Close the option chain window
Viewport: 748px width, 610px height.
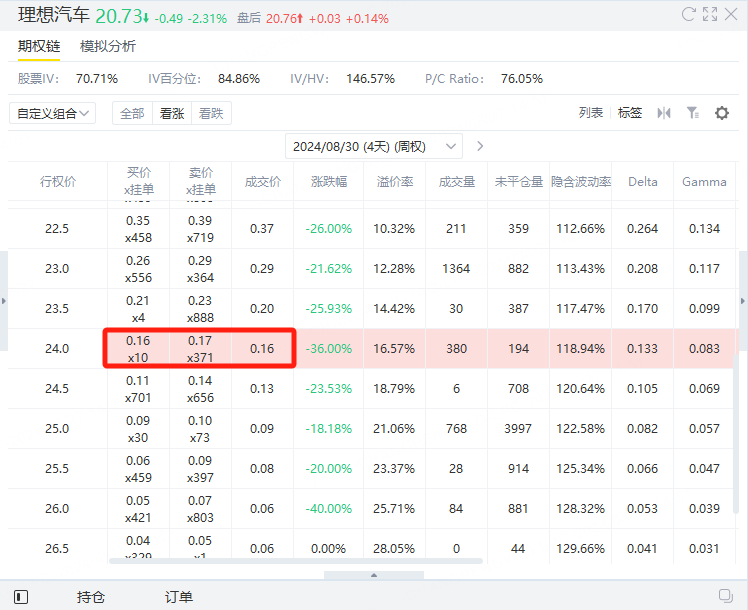click(731, 14)
